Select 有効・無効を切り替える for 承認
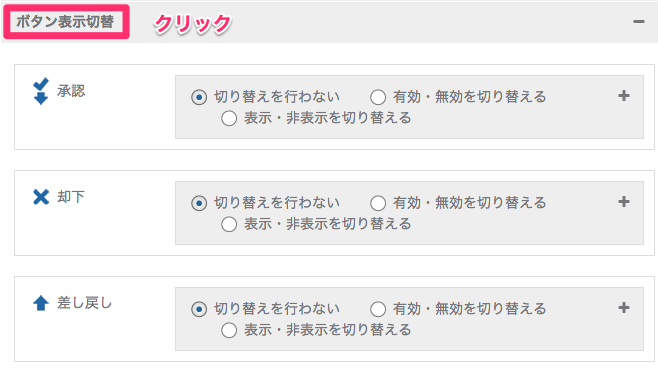Screen dimensions: 658x372 coord(378,97)
